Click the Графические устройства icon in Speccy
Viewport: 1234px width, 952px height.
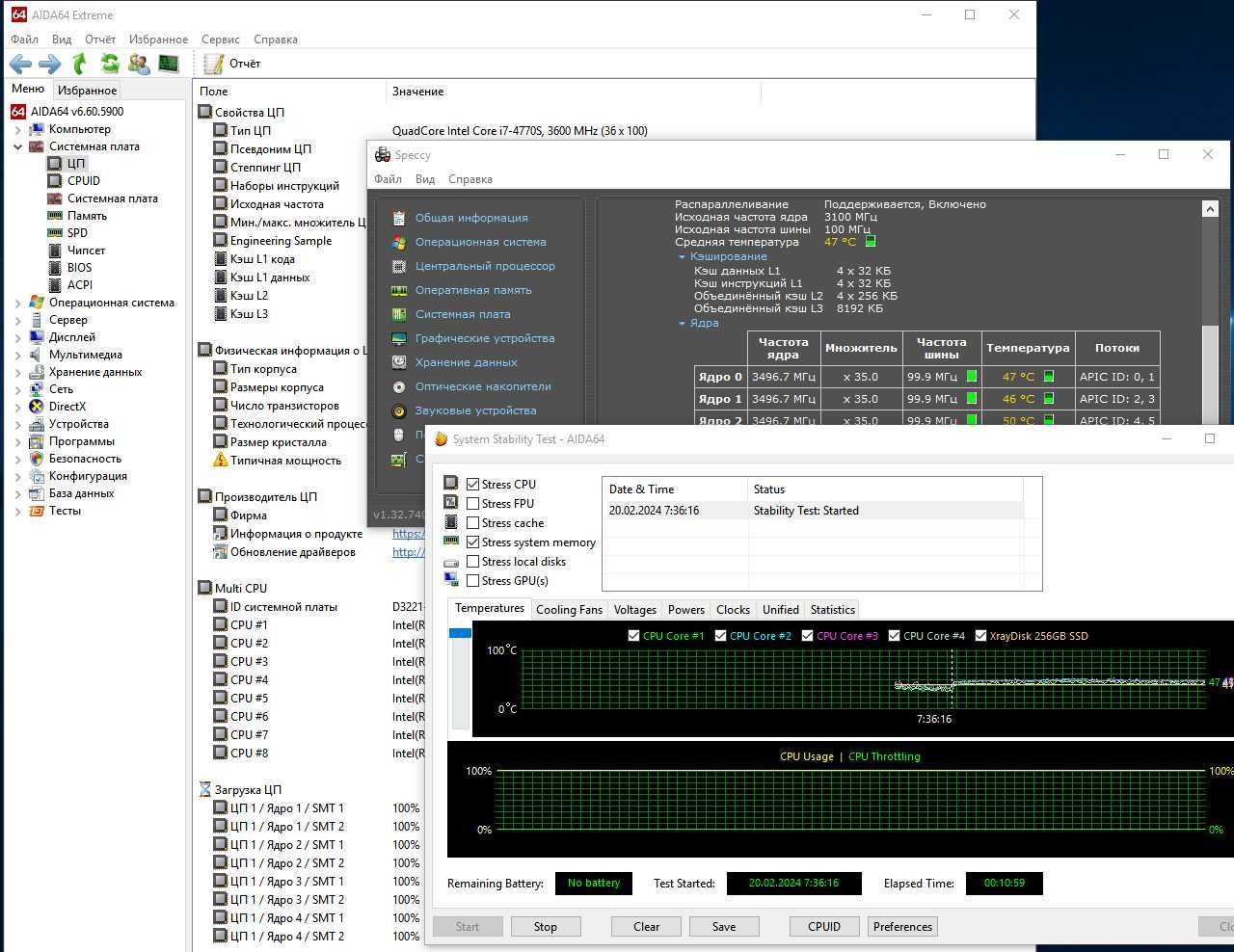click(x=399, y=338)
